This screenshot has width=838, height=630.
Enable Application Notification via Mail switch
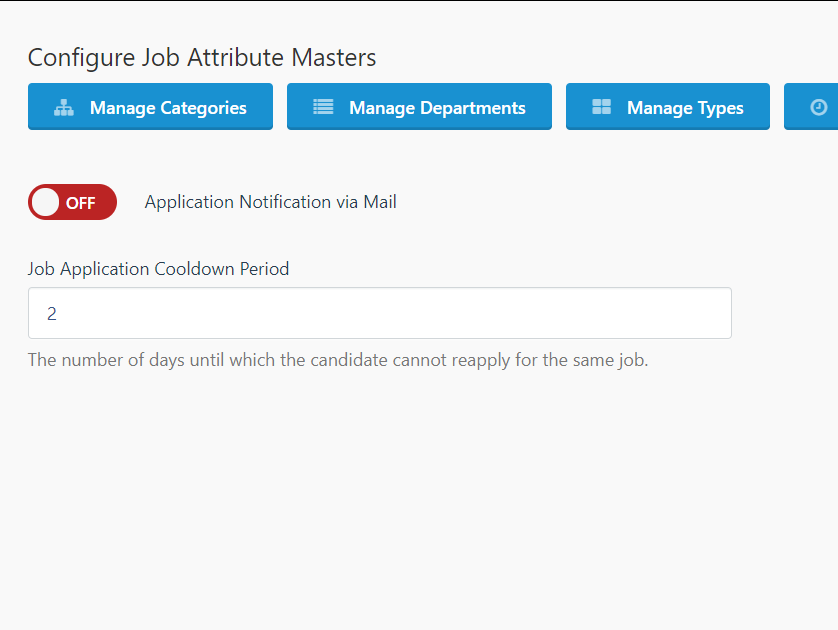[72, 202]
